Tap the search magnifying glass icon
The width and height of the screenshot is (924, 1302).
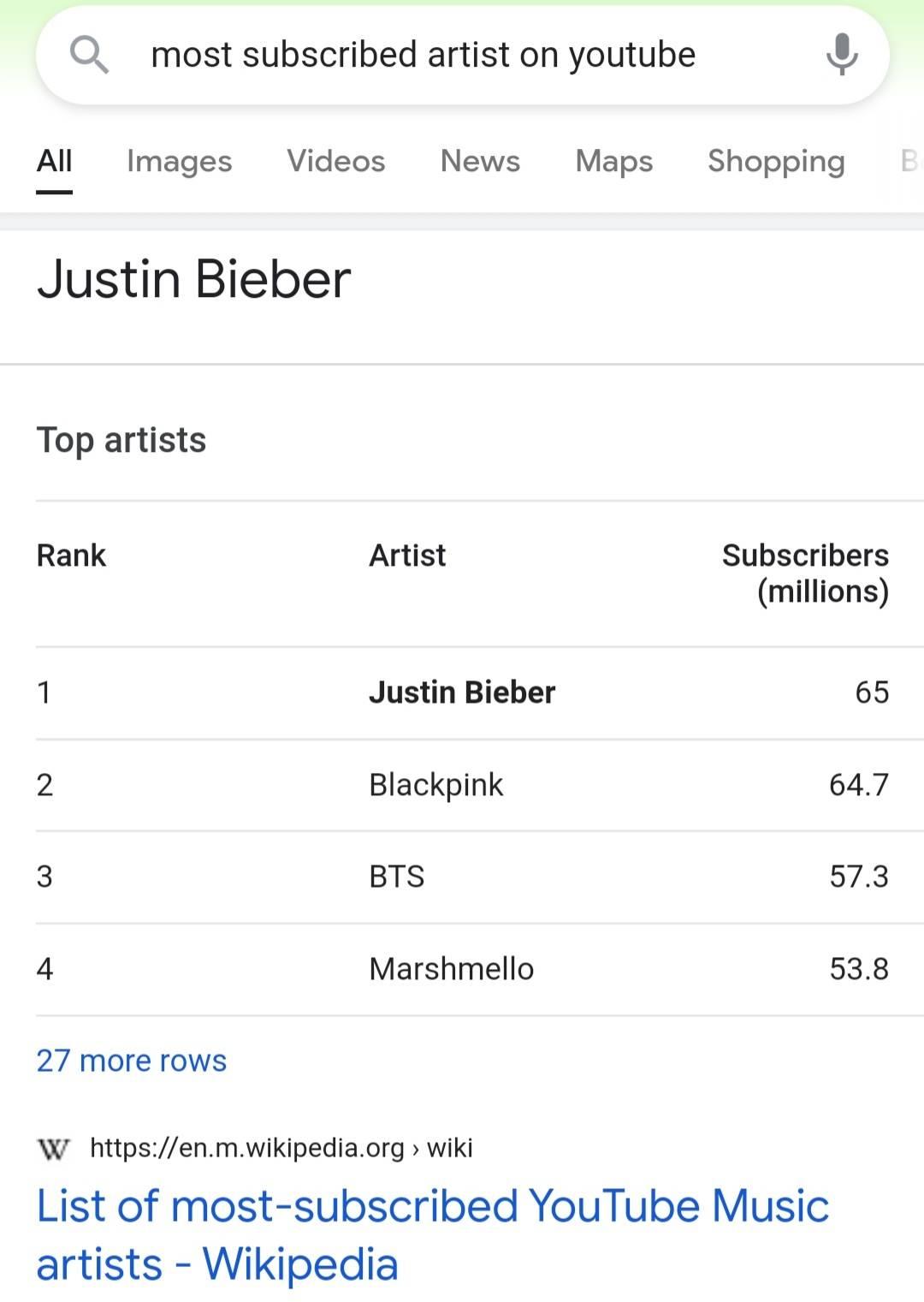[x=89, y=55]
